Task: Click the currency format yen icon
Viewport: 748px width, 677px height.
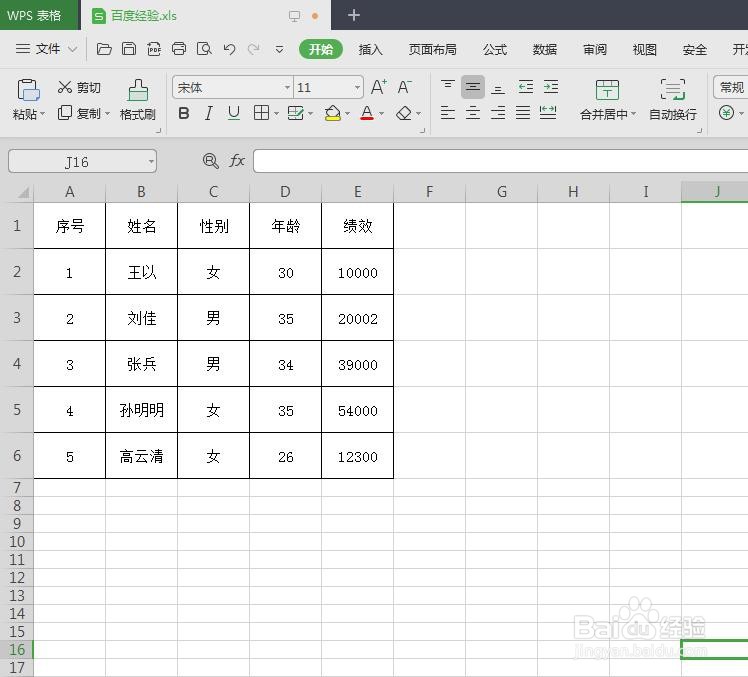Action: (726, 113)
